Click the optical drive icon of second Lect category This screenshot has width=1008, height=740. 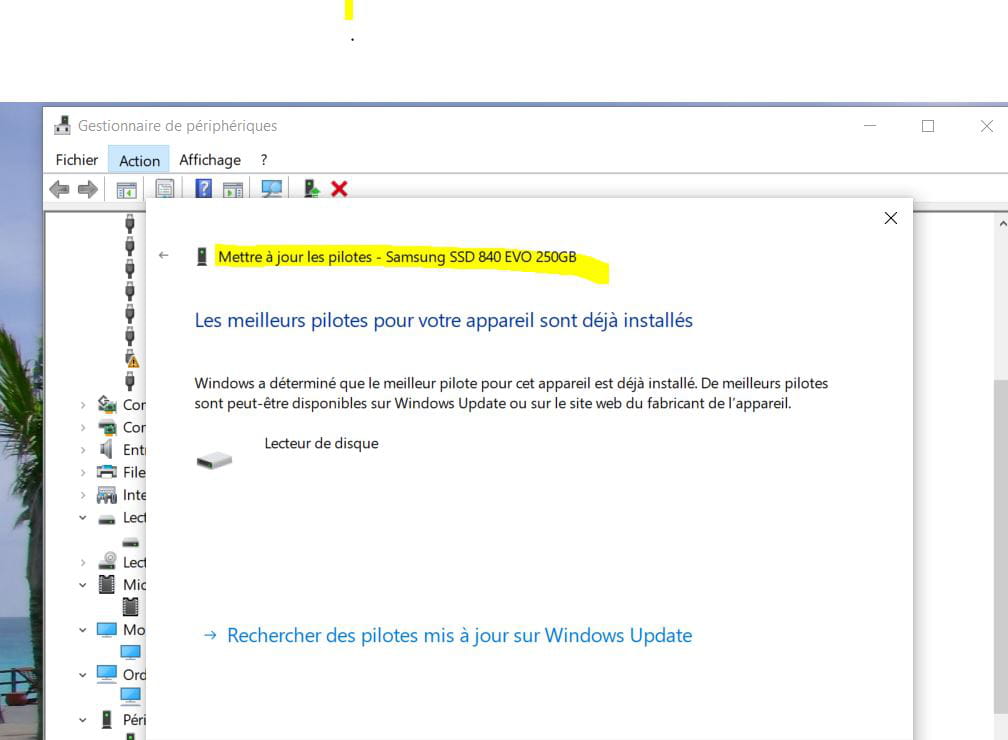coord(107,561)
